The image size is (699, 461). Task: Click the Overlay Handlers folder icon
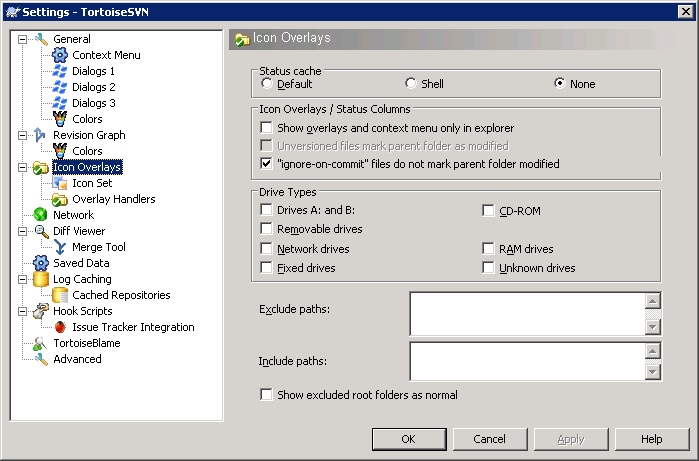(x=60, y=199)
